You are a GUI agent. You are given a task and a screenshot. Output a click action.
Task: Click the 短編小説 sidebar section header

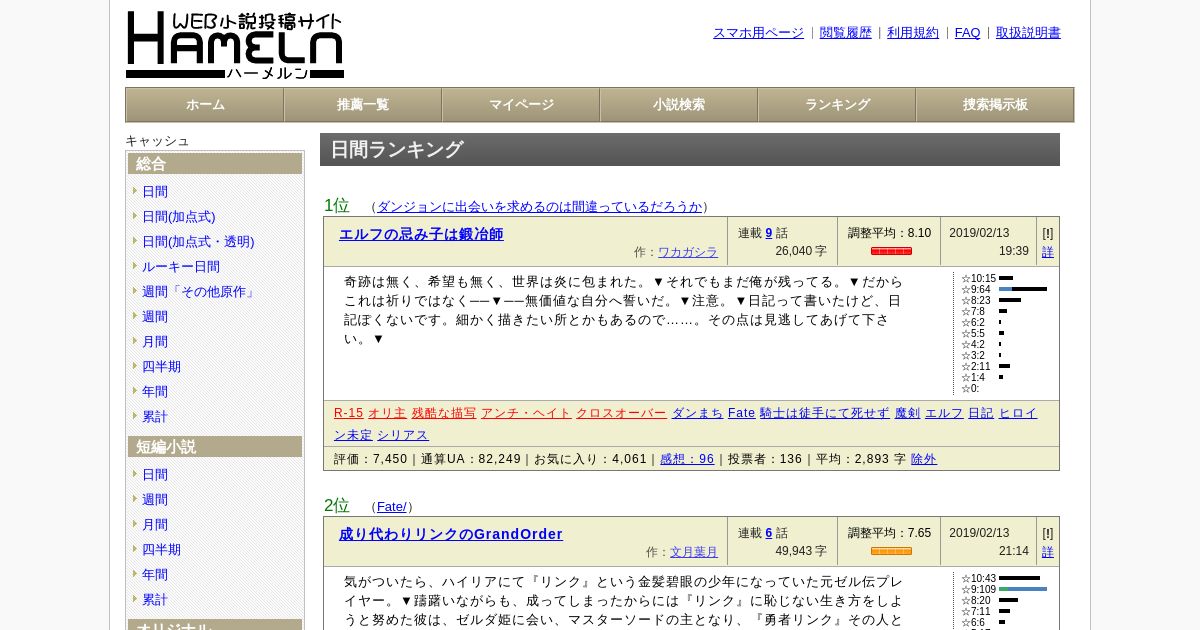click(215, 447)
